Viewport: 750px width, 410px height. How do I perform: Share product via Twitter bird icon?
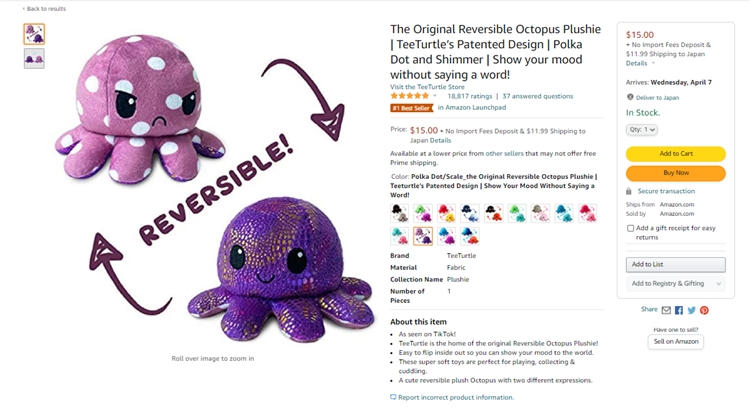pos(692,310)
